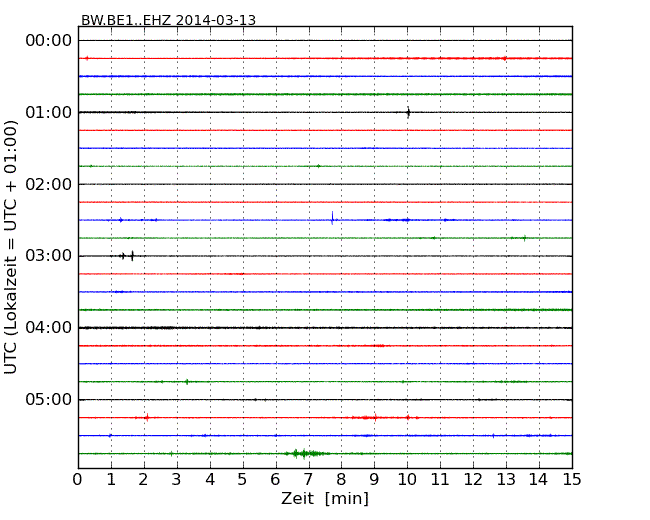Click the 01:00 time label

pos(49,112)
